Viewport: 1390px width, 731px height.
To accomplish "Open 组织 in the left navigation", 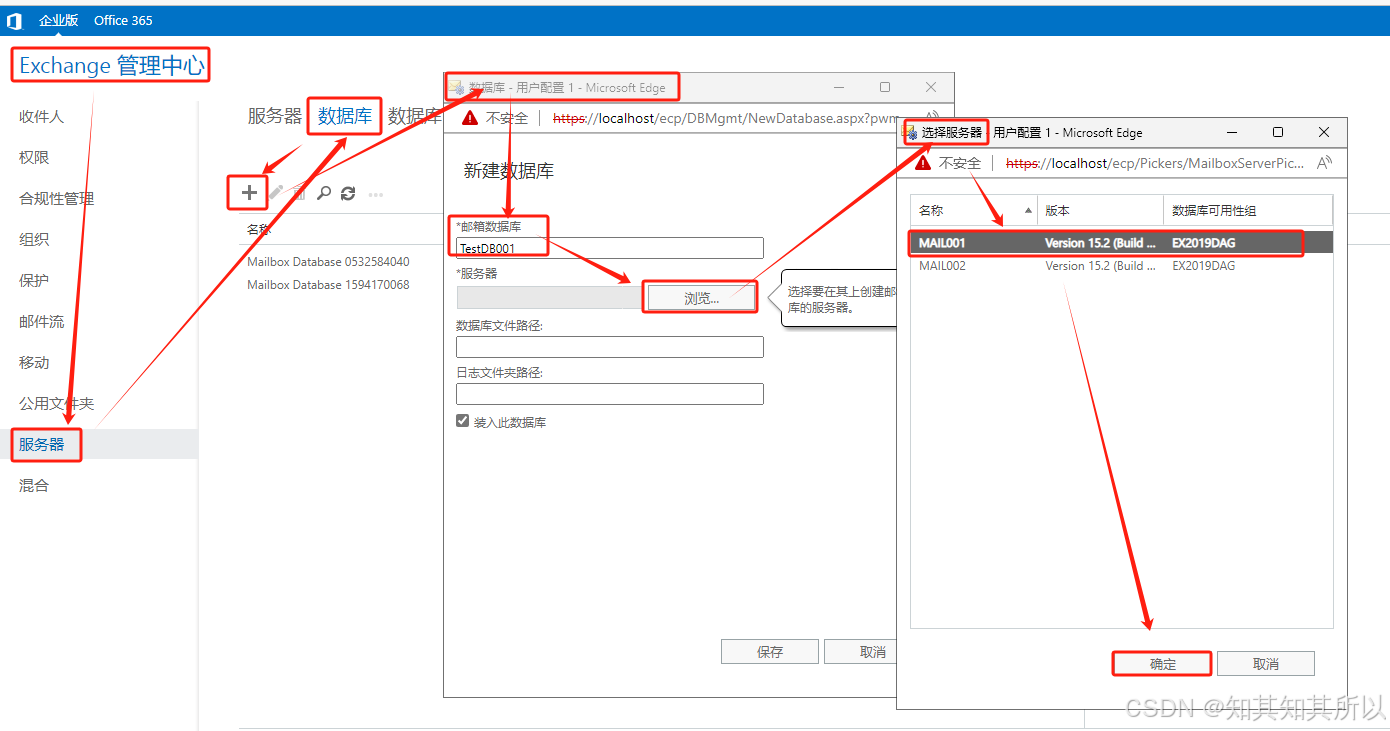I will (34, 240).
